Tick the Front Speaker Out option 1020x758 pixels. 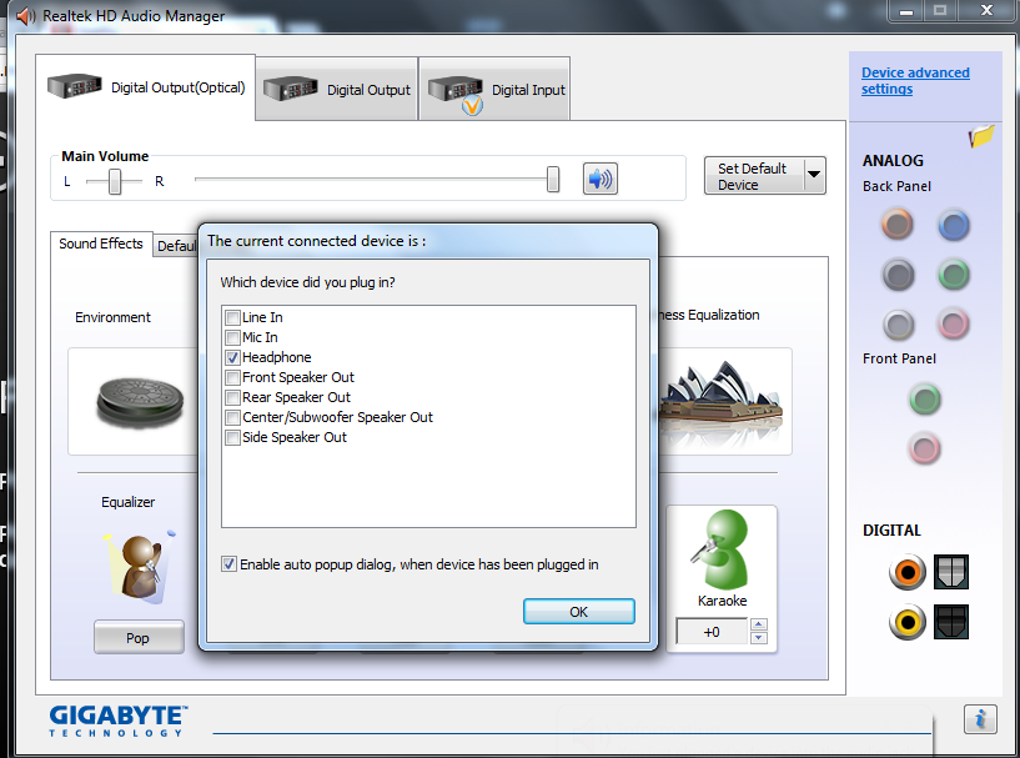point(232,377)
